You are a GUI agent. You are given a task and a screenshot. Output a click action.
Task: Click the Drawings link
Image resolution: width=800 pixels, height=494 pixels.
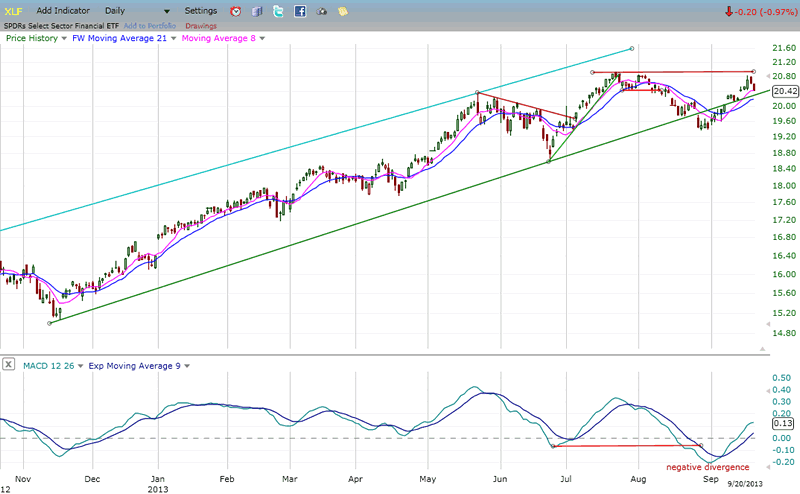[203, 24]
